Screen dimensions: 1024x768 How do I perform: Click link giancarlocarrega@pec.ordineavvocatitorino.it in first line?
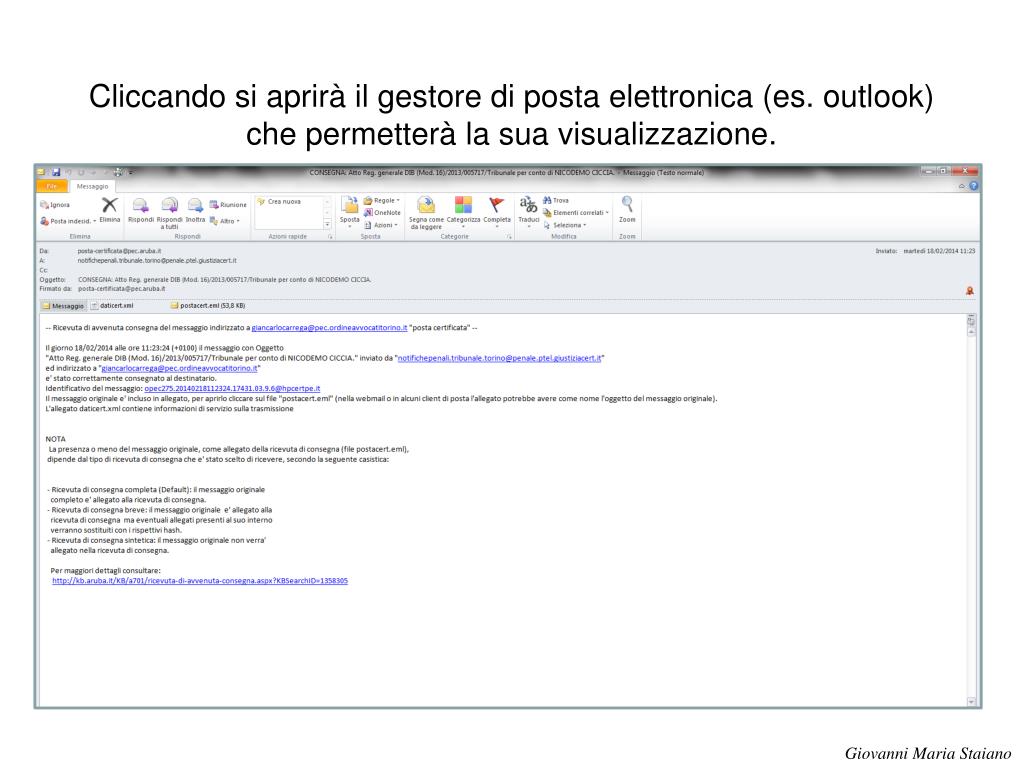tap(329, 328)
